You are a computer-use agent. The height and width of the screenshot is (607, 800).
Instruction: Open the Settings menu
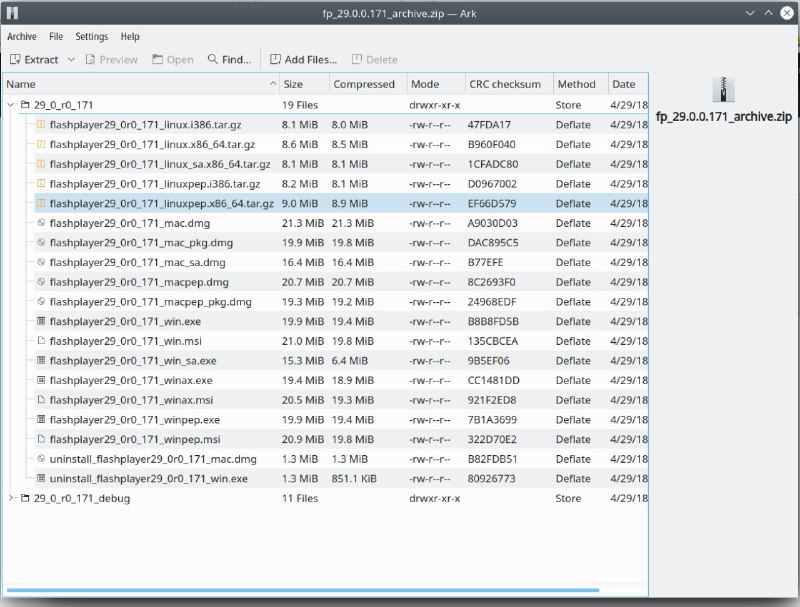coord(92,37)
